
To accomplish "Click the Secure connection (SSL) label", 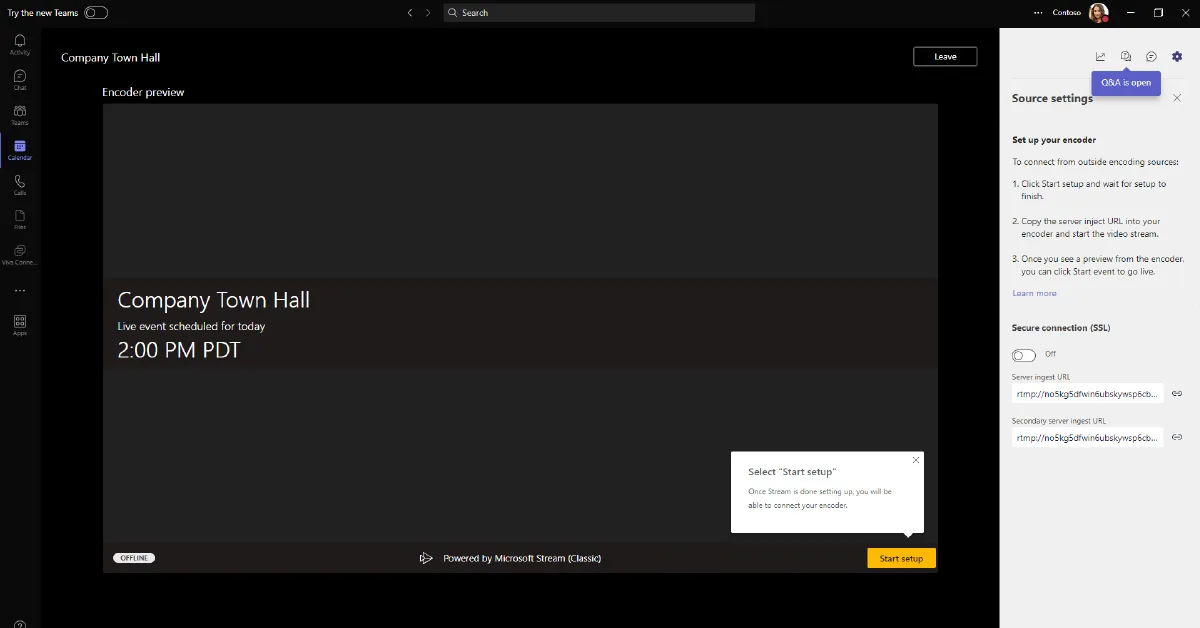I will click(x=1061, y=328).
